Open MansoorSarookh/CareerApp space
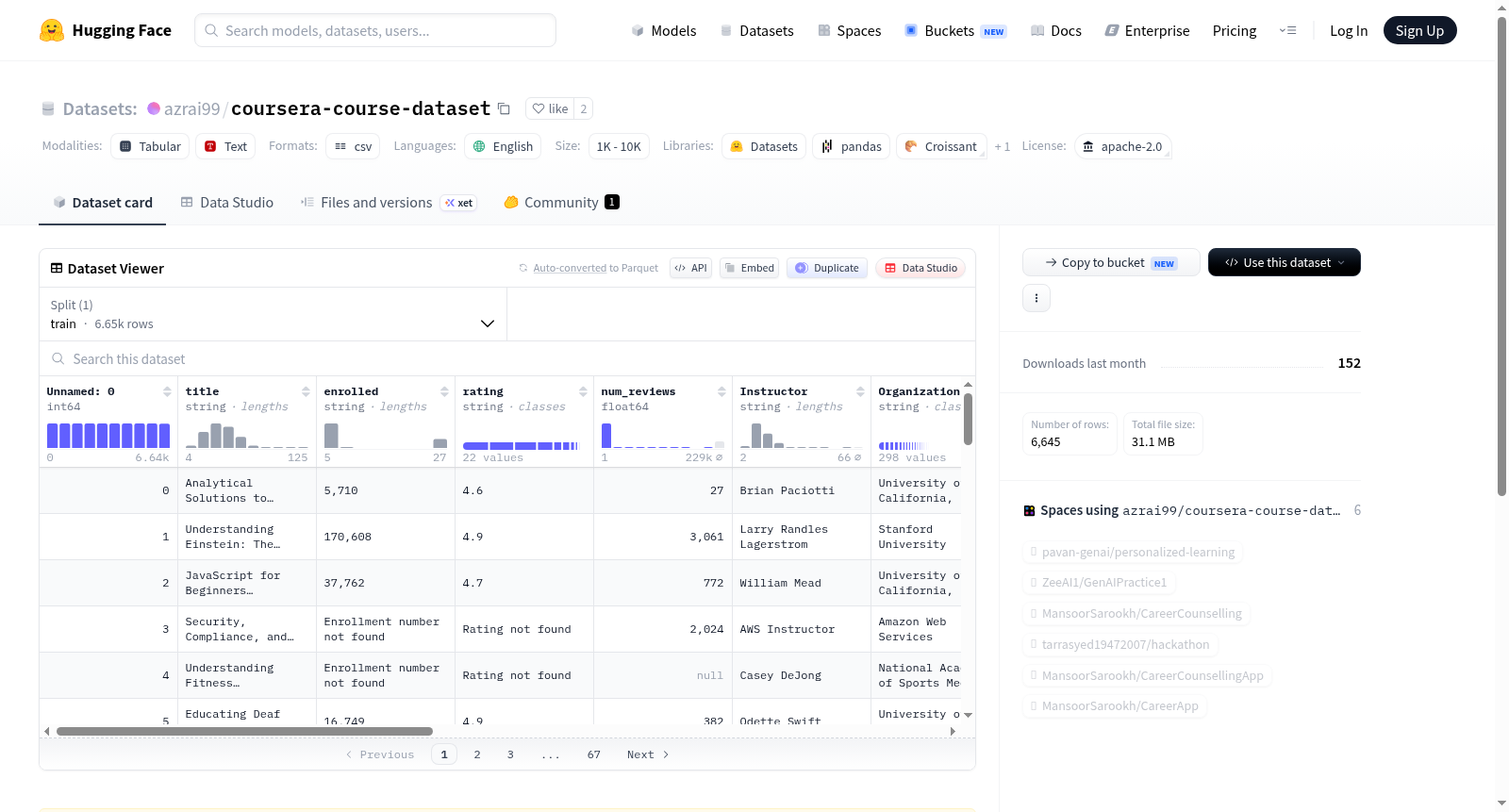1509x812 pixels. point(1114,705)
